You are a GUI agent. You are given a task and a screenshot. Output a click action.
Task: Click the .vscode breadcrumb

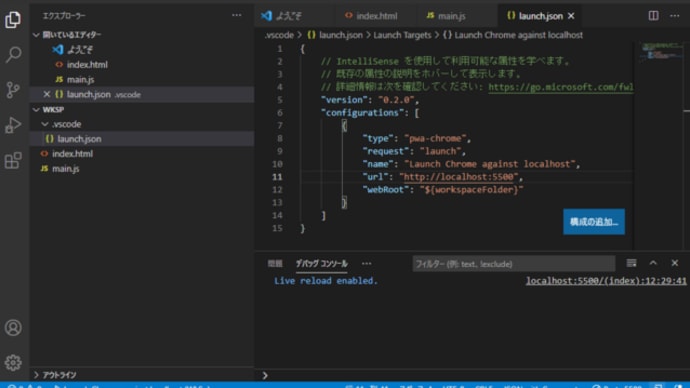point(279,35)
